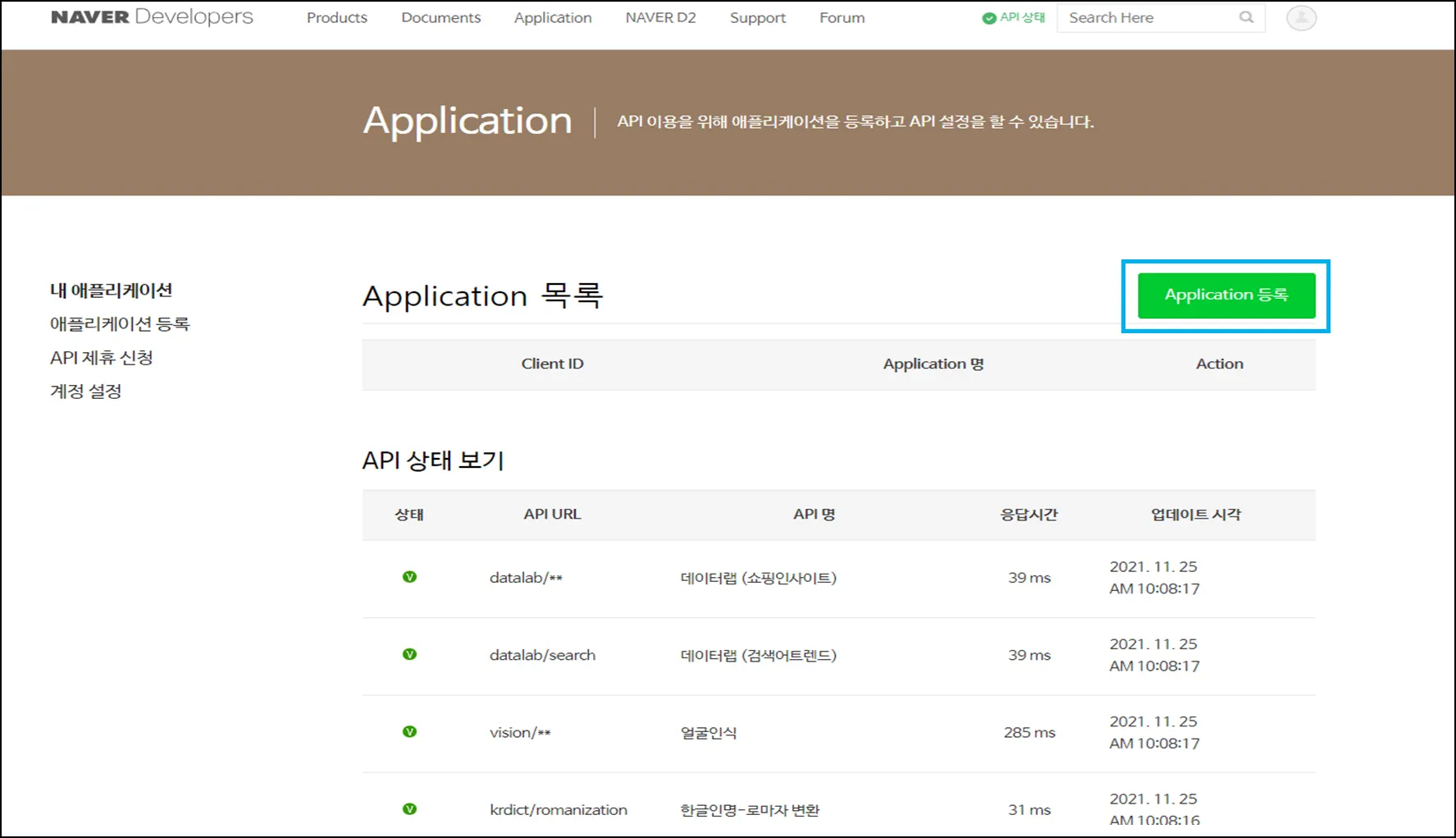
Task: Click the vision/** status check icon
Action: coord(409,731)
